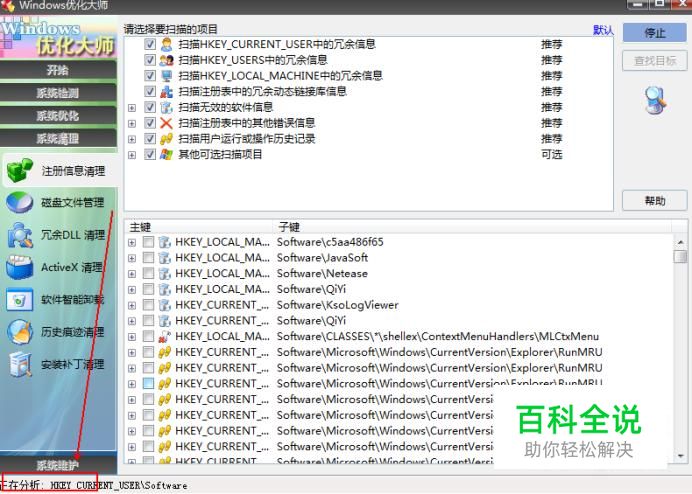Click icon of Software\Netease result row
Image resolution: width=692 pixels, height=494 pixels.
point(165,274)
